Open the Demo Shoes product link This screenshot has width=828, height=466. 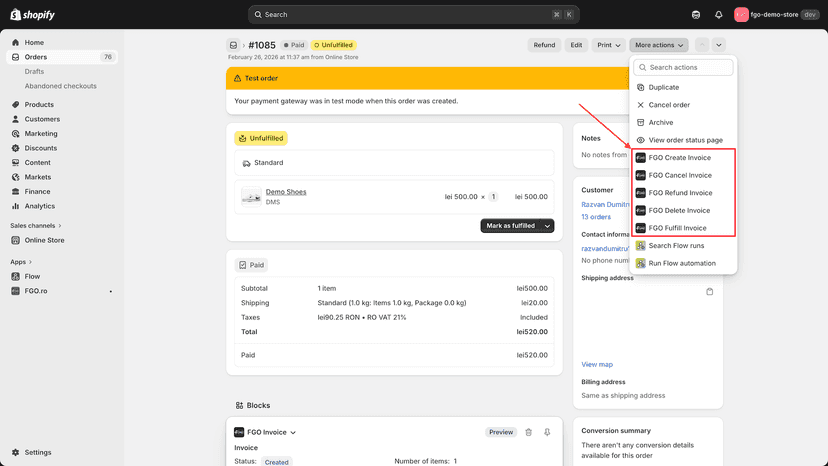coord(286,192)
